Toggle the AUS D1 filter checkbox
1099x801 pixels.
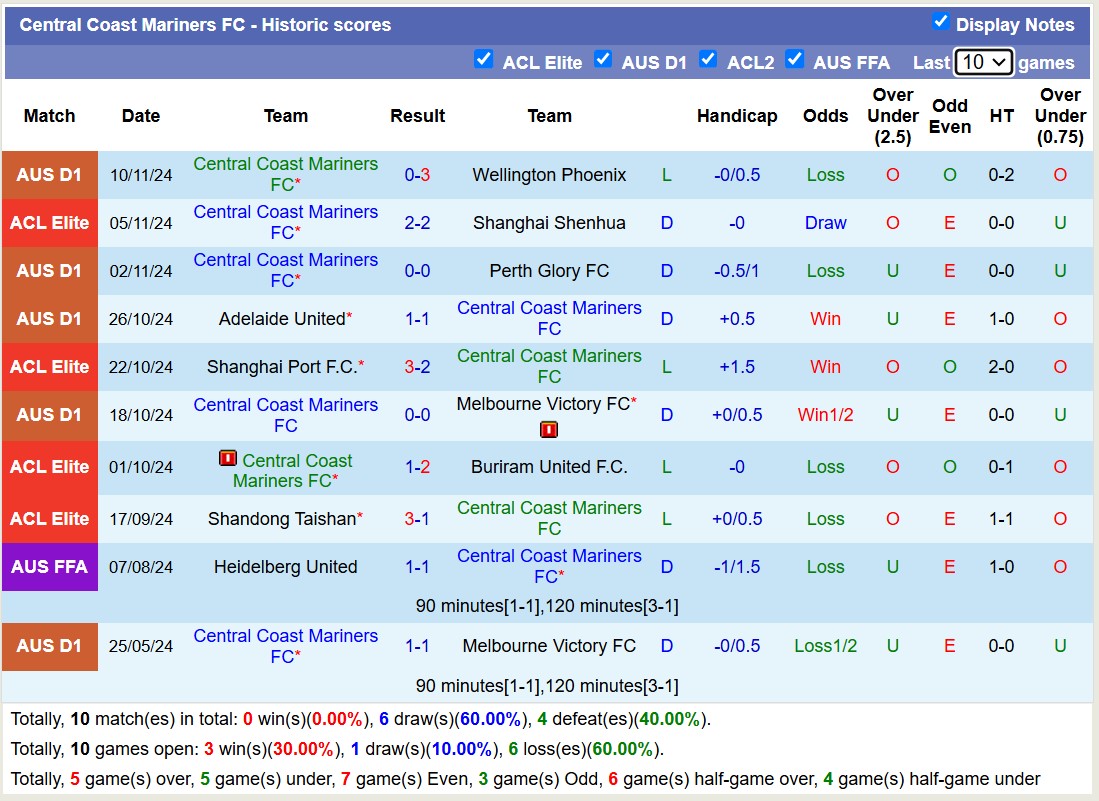tap(603, 60)
